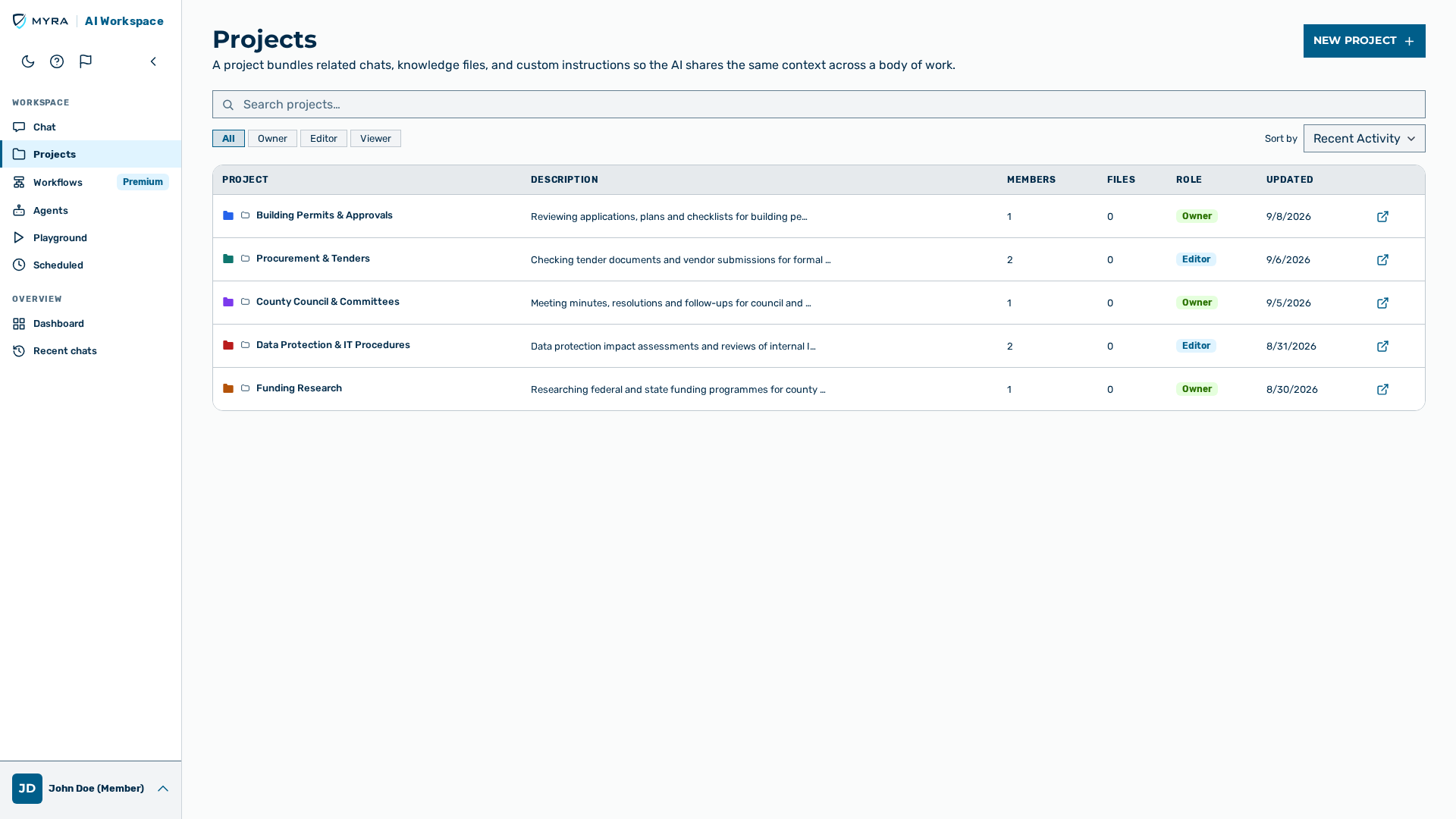Click the Recent chats history icon

[19, 350]
